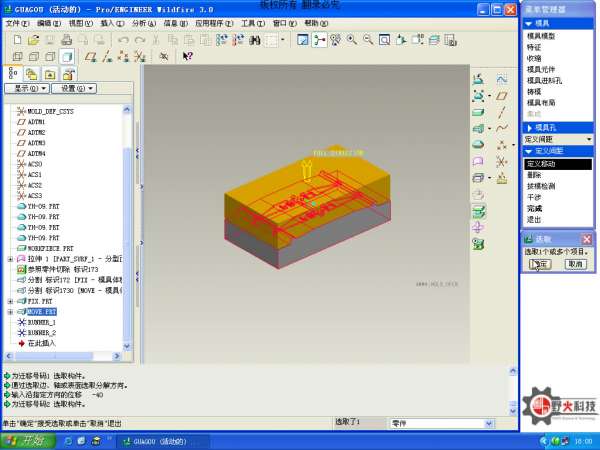Close the 选取 dialog
This screenshot has width=600, height=450.
point(586,240)
